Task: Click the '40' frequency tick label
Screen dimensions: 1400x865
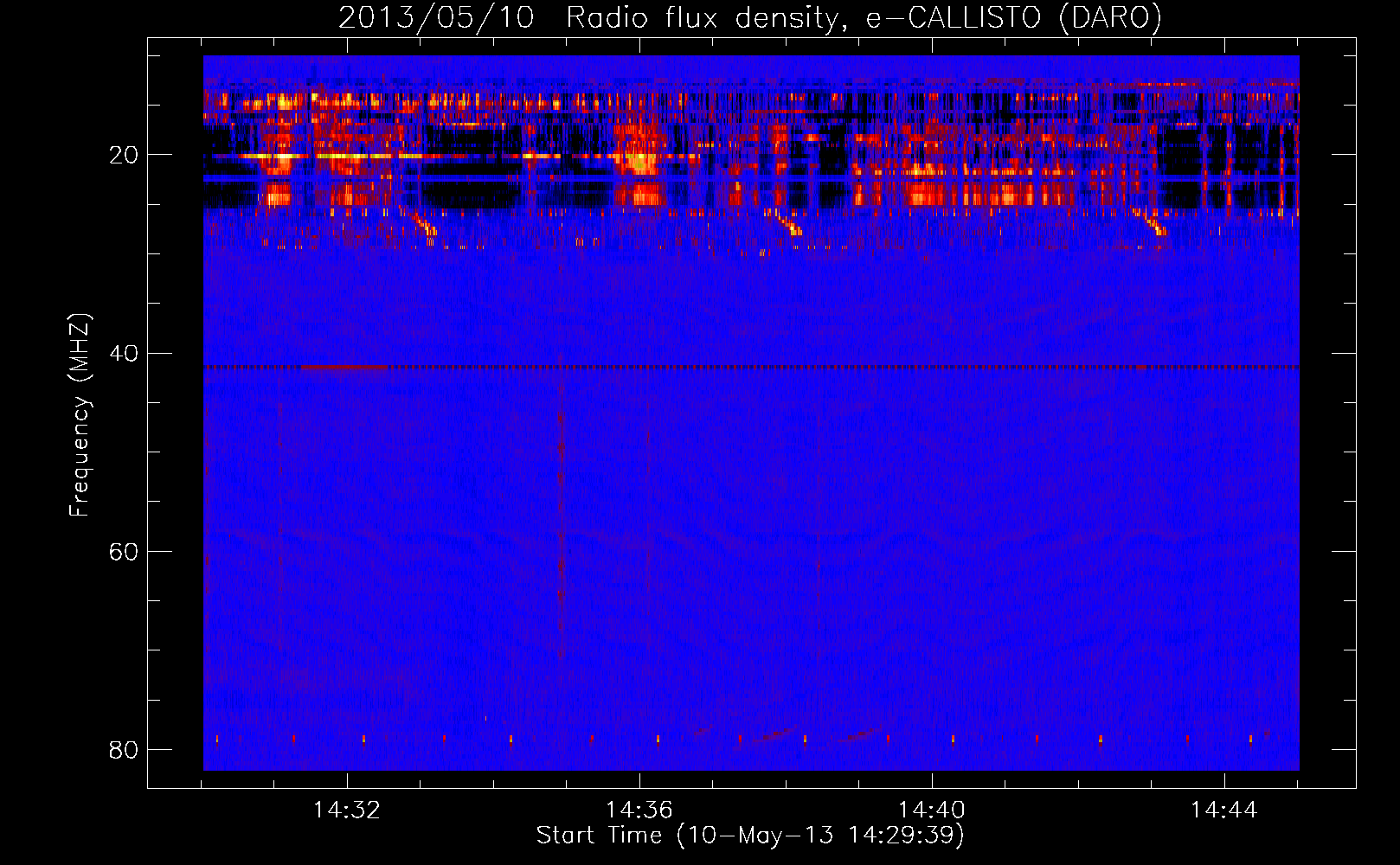Action: 124,354
